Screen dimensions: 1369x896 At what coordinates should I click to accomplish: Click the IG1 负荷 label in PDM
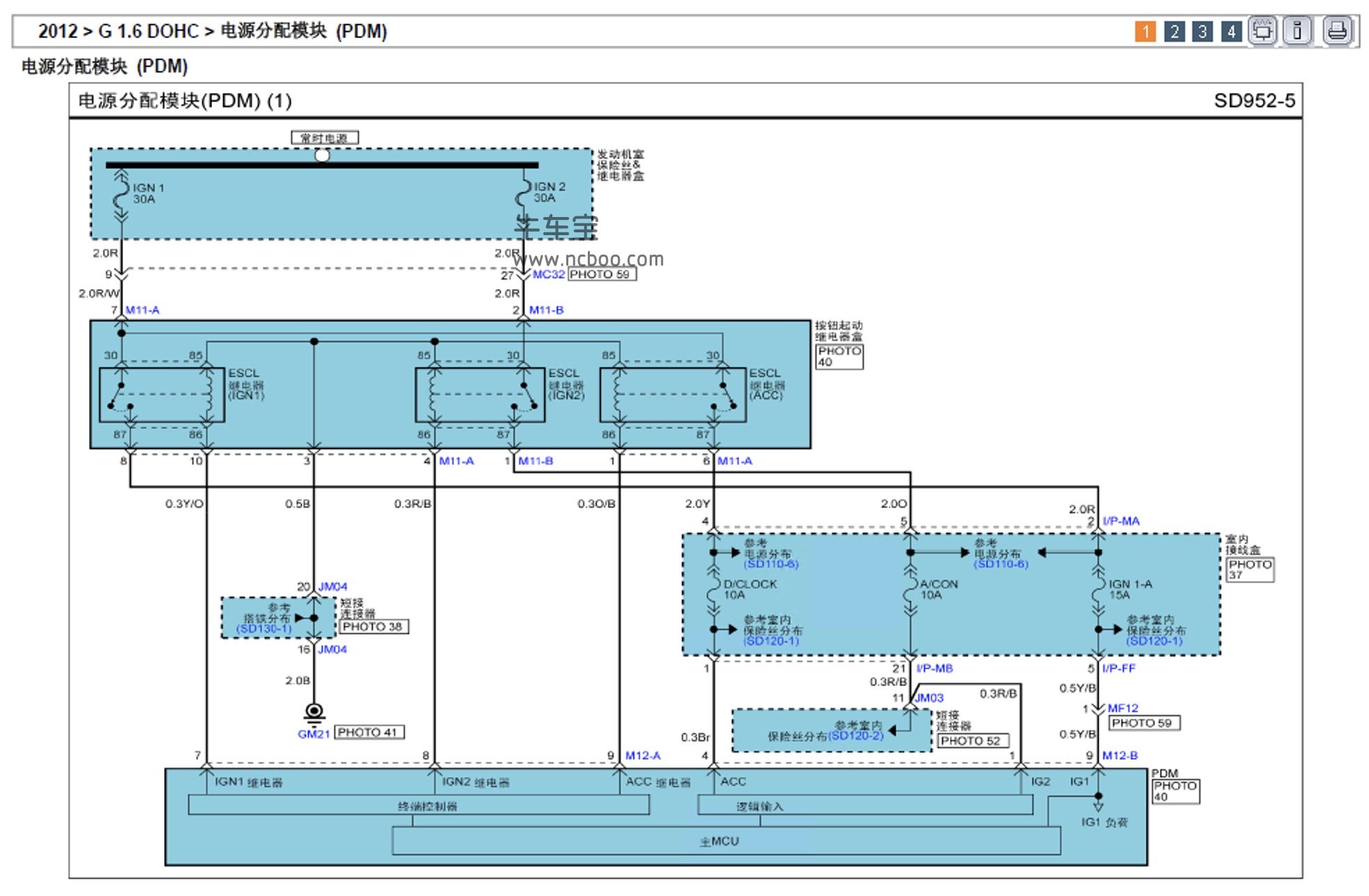click(x=1104, y=822)
